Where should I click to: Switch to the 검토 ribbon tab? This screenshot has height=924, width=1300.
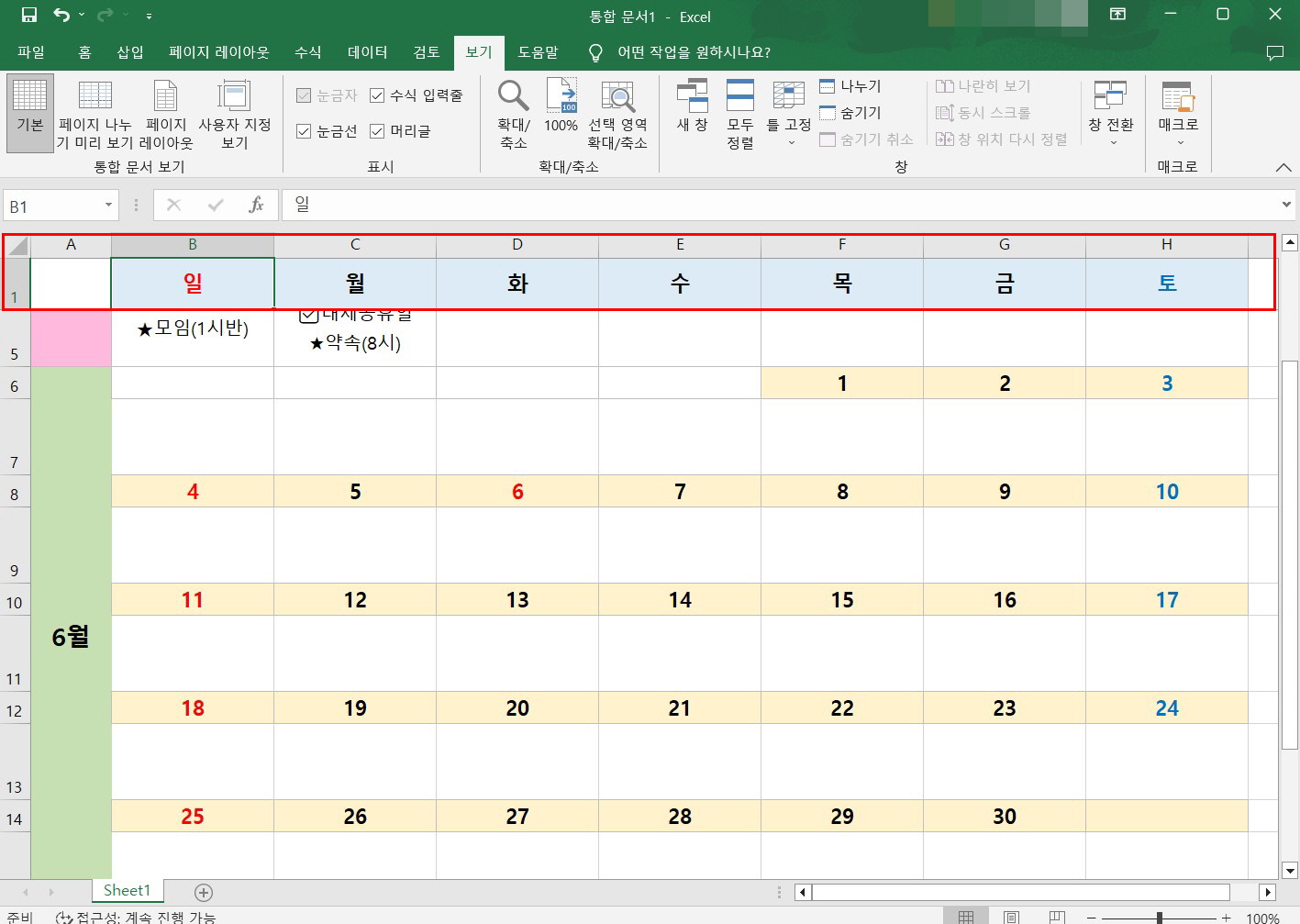427,52
